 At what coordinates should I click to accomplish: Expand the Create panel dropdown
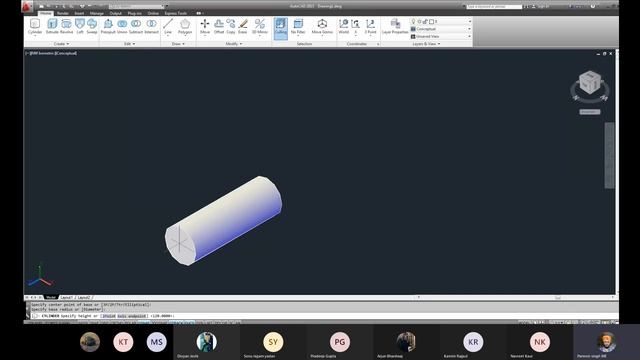tap(61, 44)
